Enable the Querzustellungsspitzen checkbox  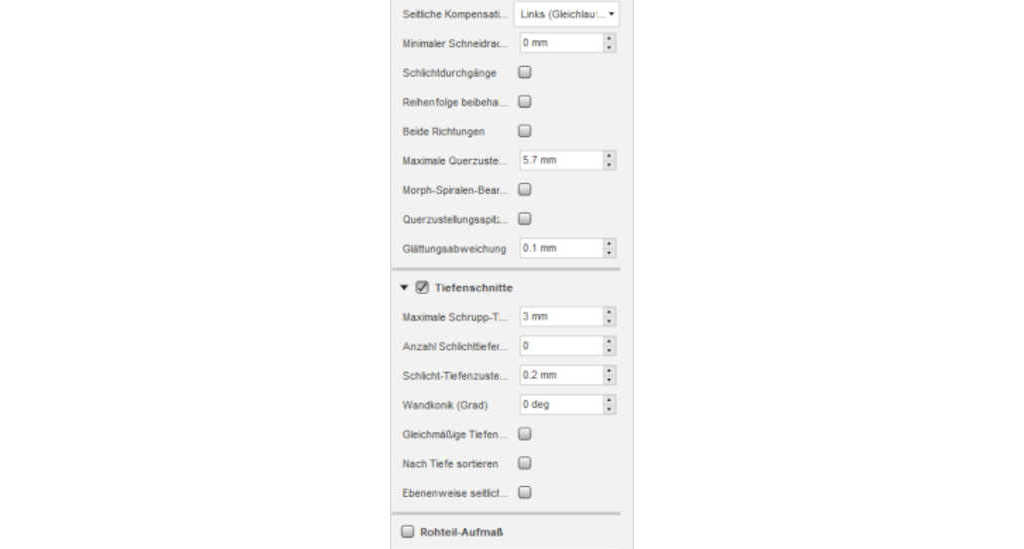pos(525,218)
